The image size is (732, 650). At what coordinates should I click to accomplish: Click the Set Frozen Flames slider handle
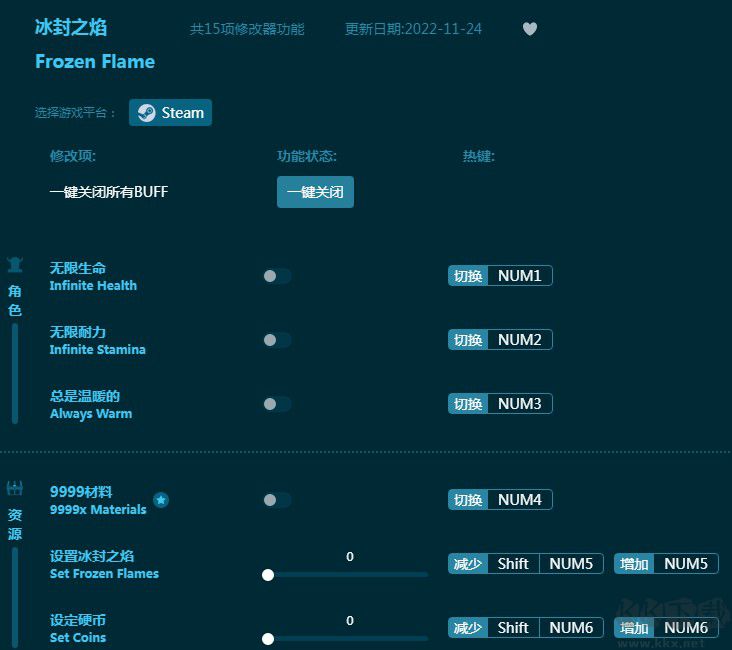pos(268,575)
